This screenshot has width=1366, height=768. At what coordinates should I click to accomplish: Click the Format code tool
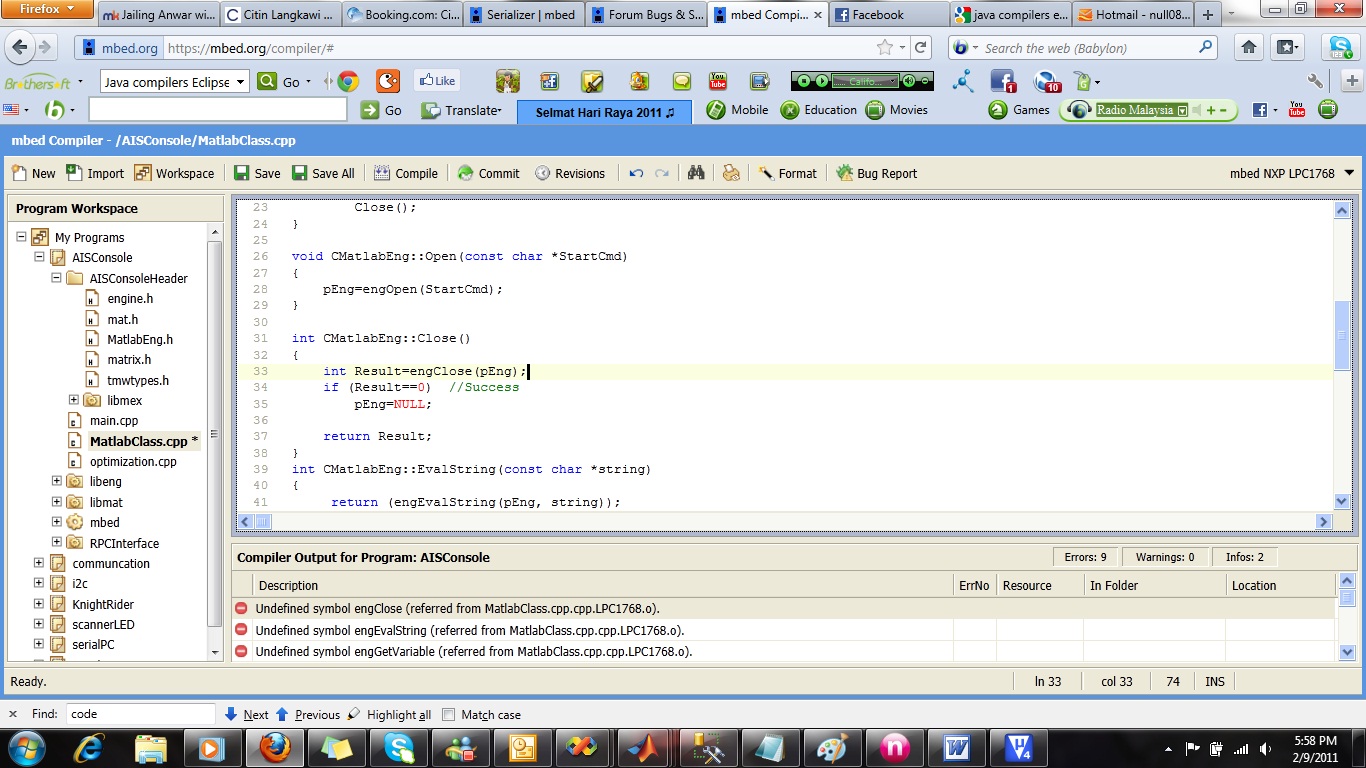pyautogui.click(x=786, y=173)
